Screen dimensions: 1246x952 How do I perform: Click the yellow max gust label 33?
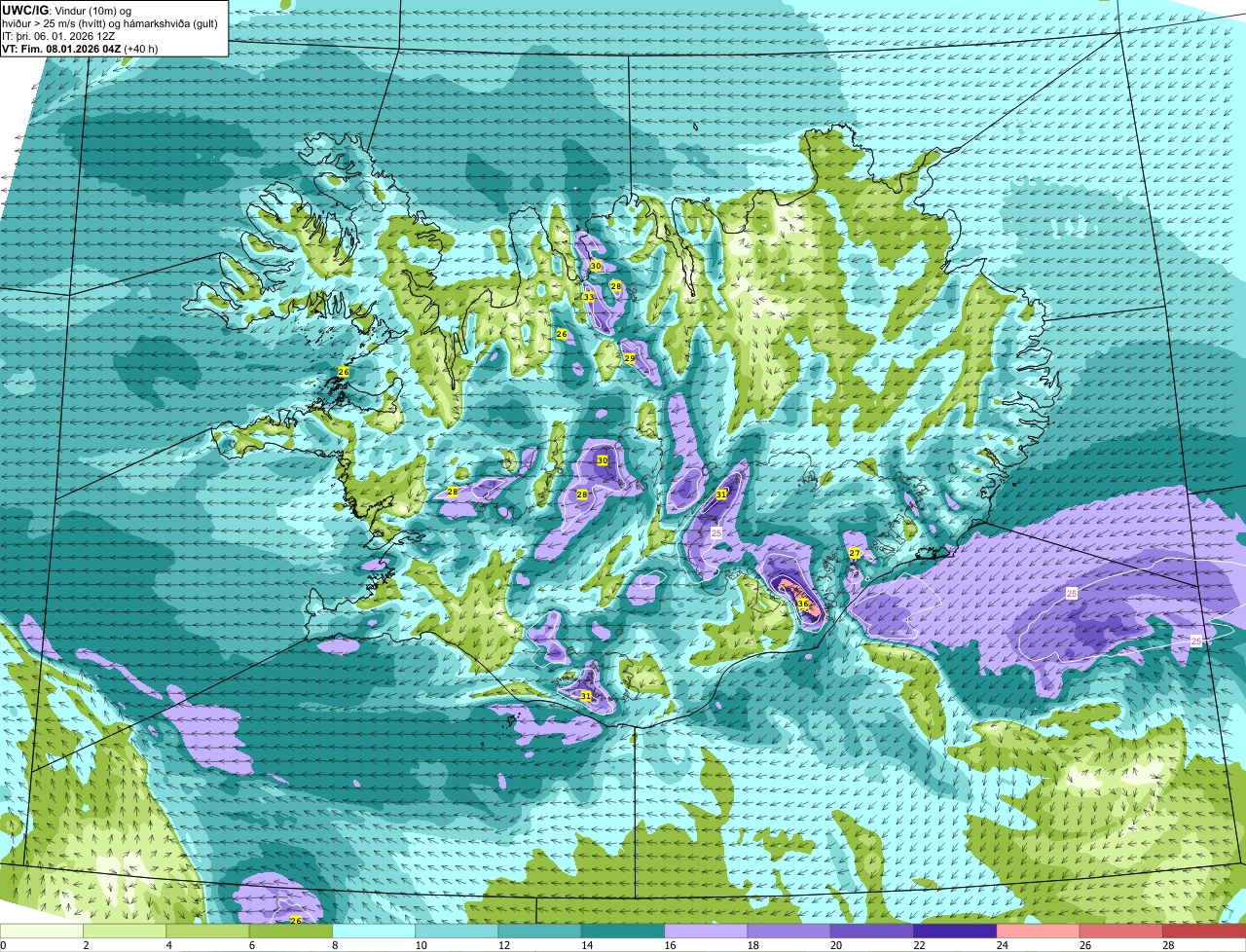click(588, 297)
